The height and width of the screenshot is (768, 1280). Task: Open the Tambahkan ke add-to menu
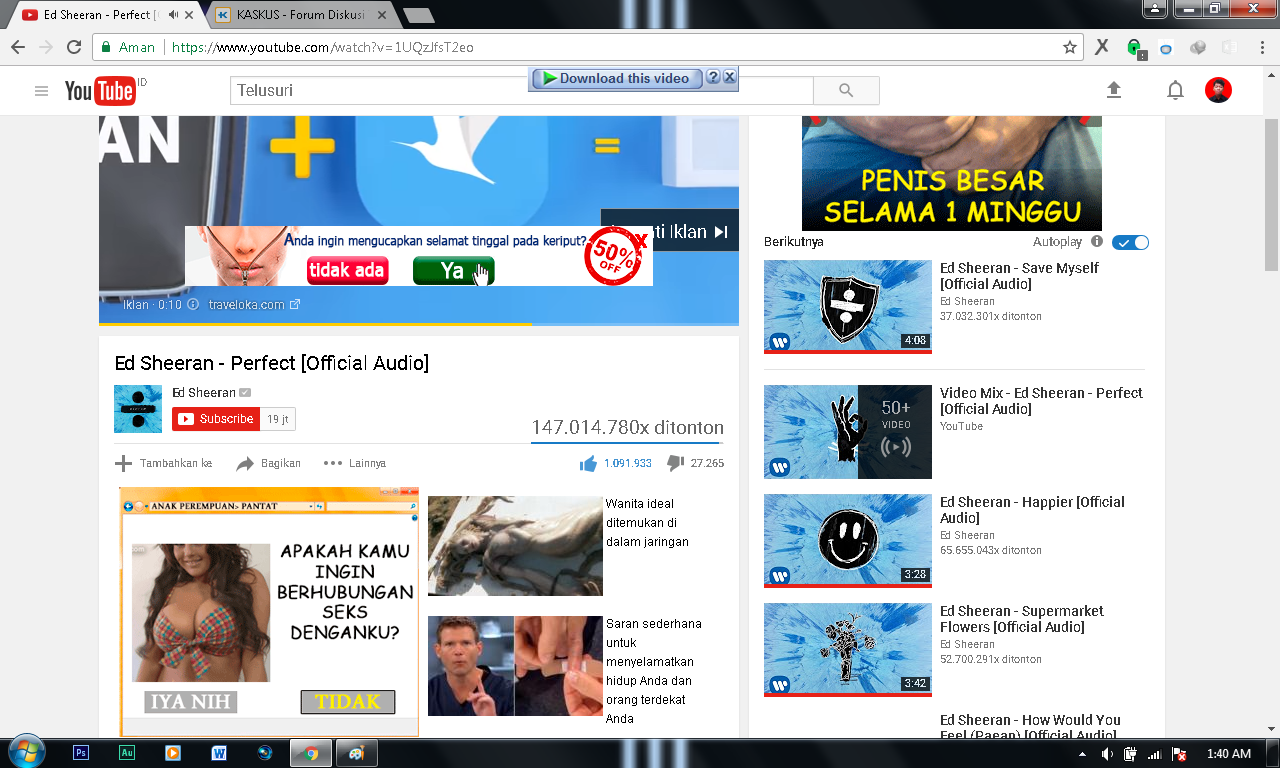[164, 463]
